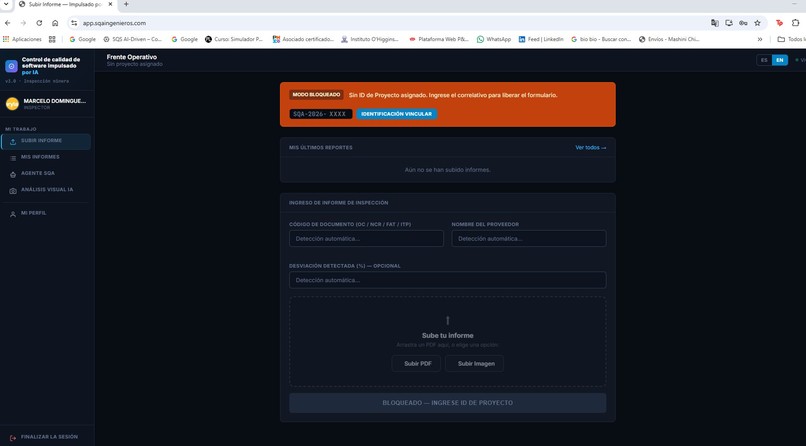Screen dimensions: 806x446
Task: Open the bio bio - Buscar con... bookmark
Action: [x=601, y=39]
